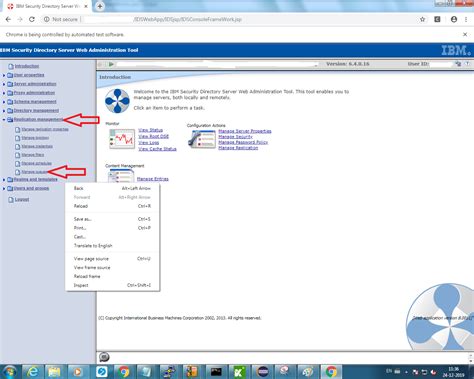
Task: Click the Configuration Actions tools icon
Action: click(202, 139)
